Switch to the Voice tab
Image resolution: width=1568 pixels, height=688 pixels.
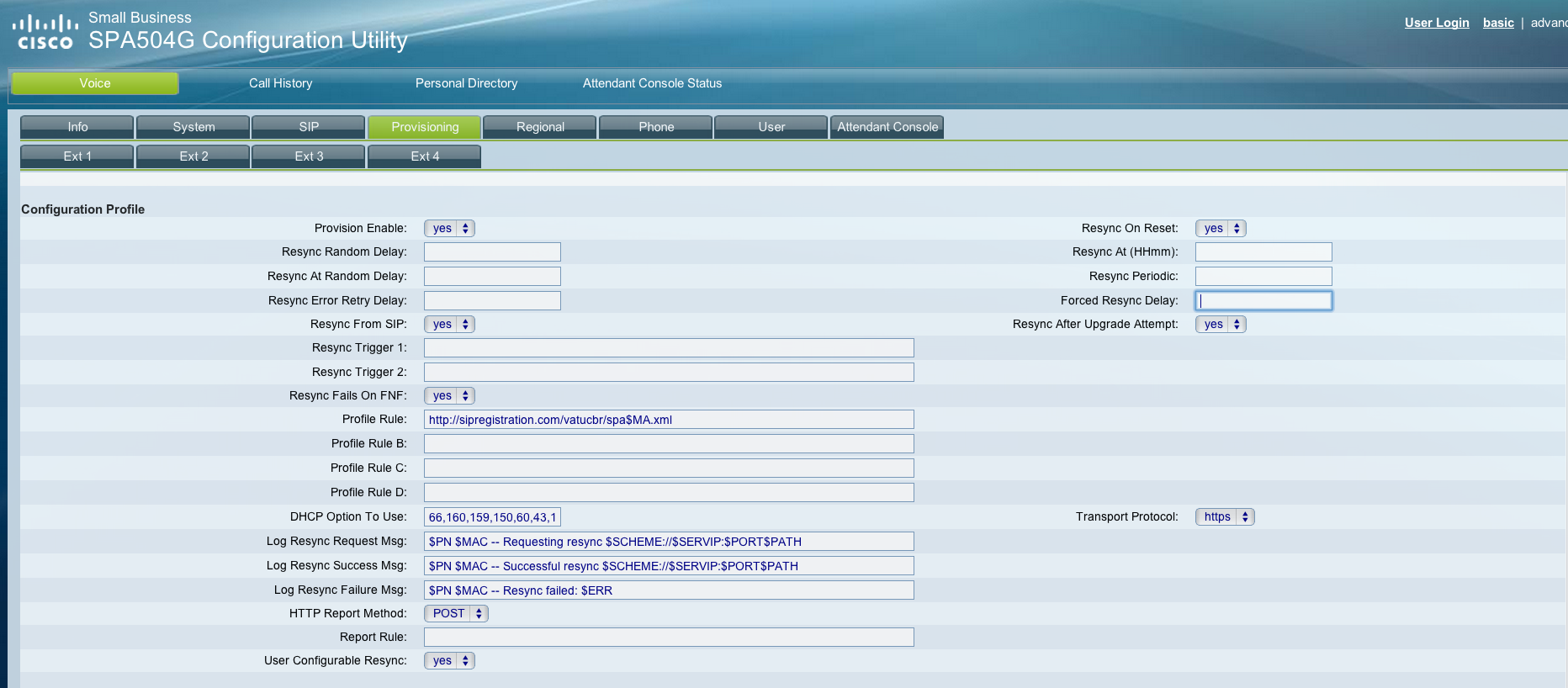[95, 83]
